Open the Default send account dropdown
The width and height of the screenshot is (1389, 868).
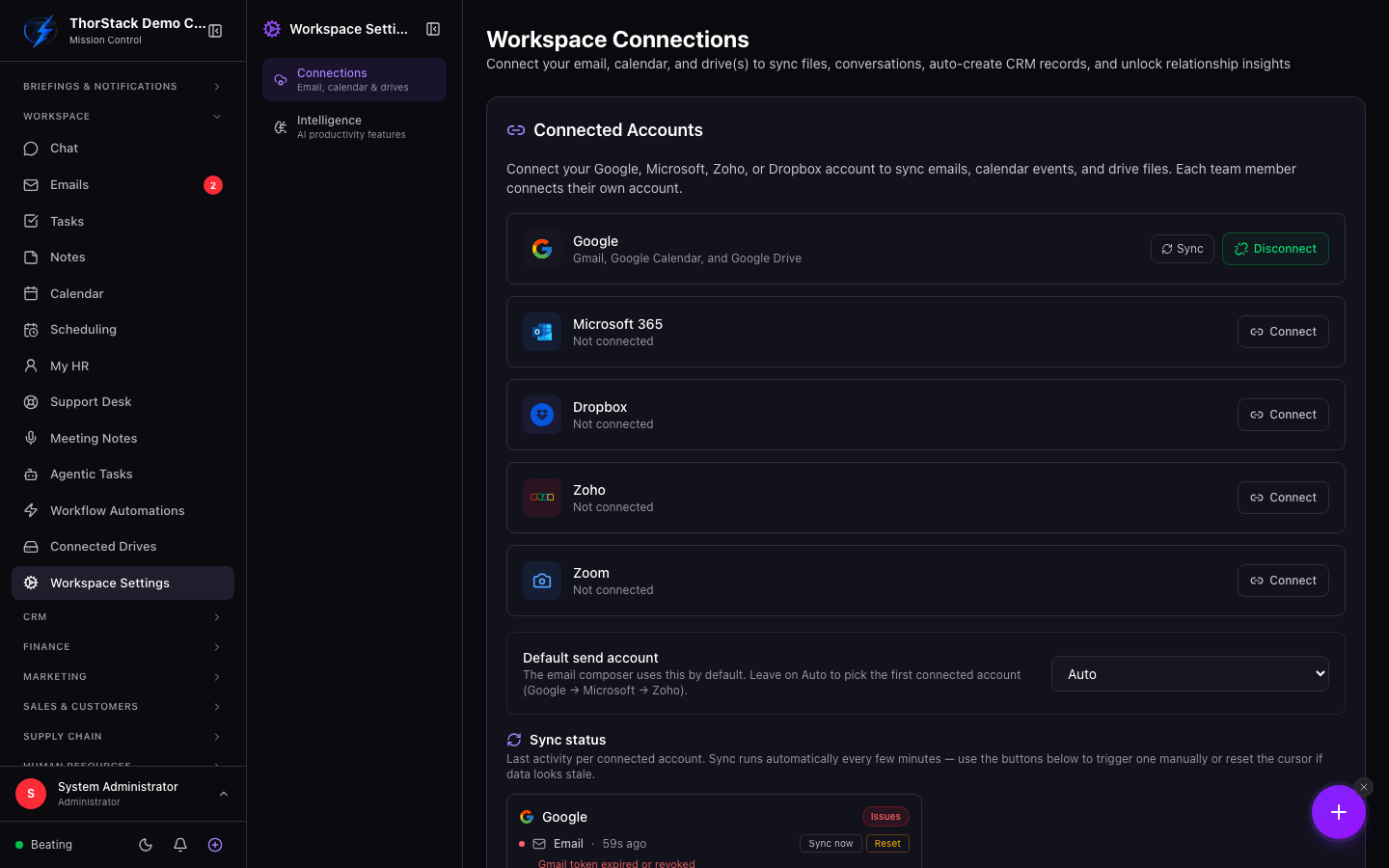point(1189,674)
